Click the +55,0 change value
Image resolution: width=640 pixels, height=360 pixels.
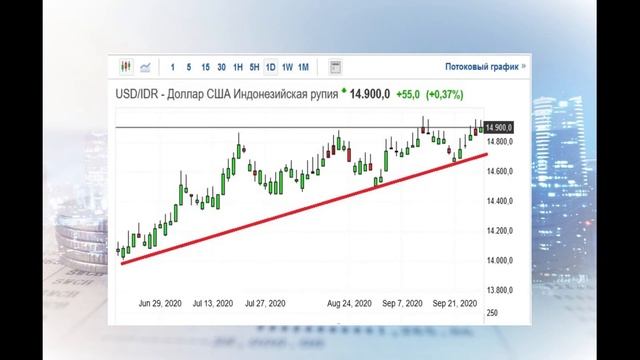click(408, 95)
